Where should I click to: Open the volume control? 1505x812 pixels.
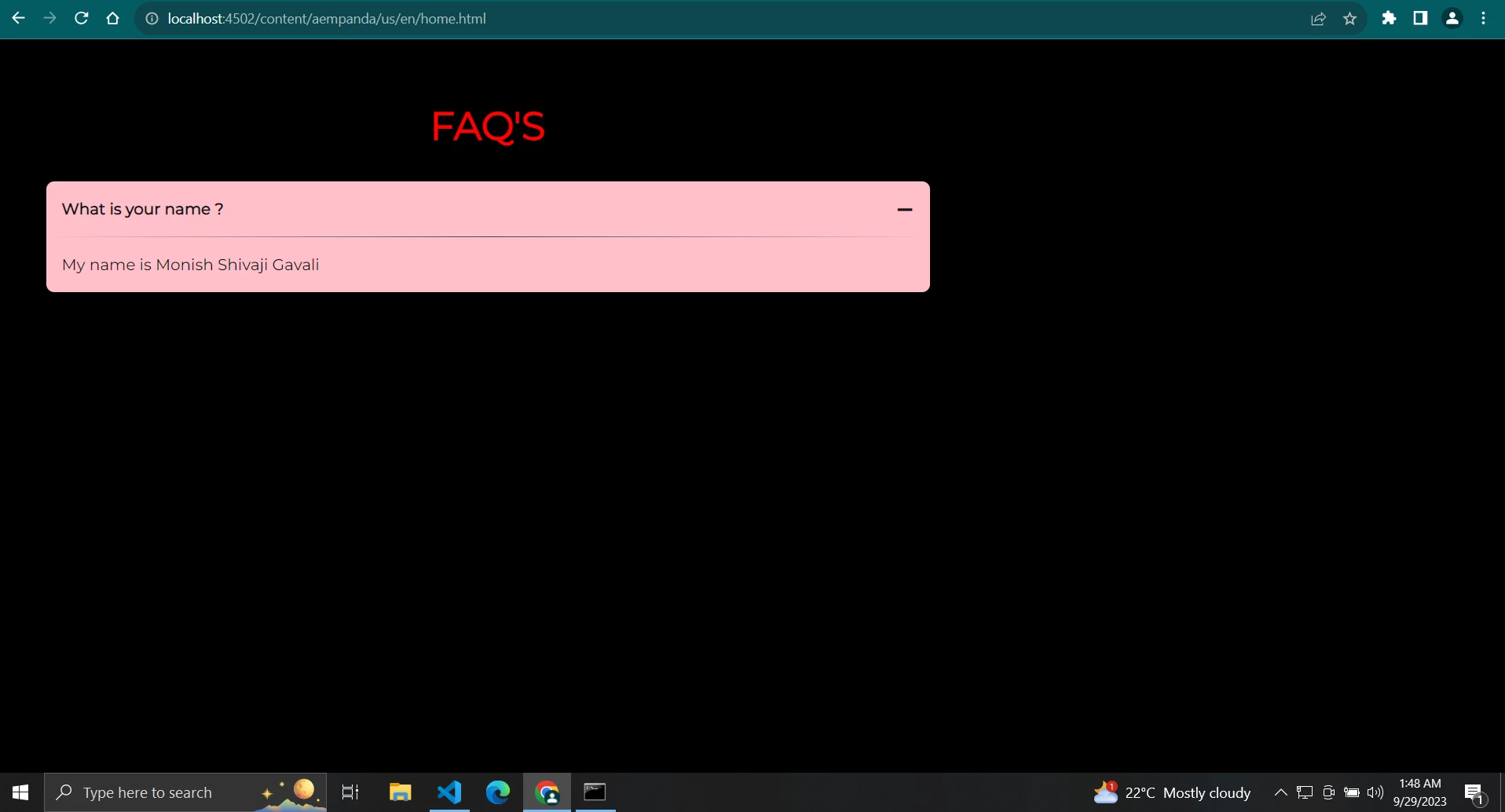pos(1375,792)
